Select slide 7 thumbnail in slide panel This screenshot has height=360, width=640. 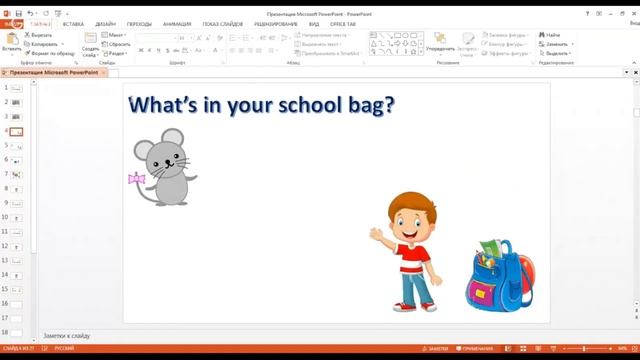coord(16,175)
